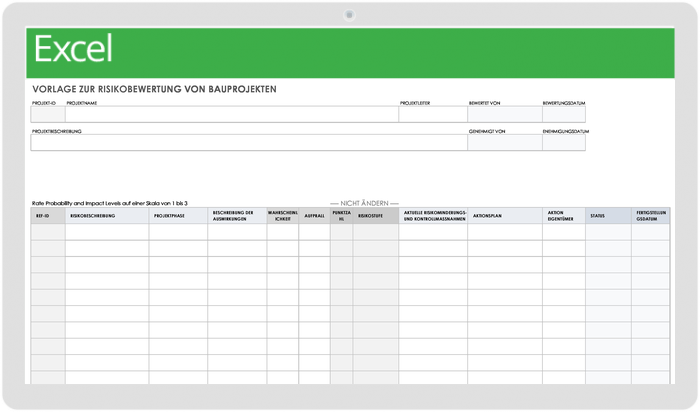Image resolution: width=700 pixels, height=412 pixels.
Task: Select the 'Rate Probability and Impact Levels' instruction text
Action: click(110, 203)
